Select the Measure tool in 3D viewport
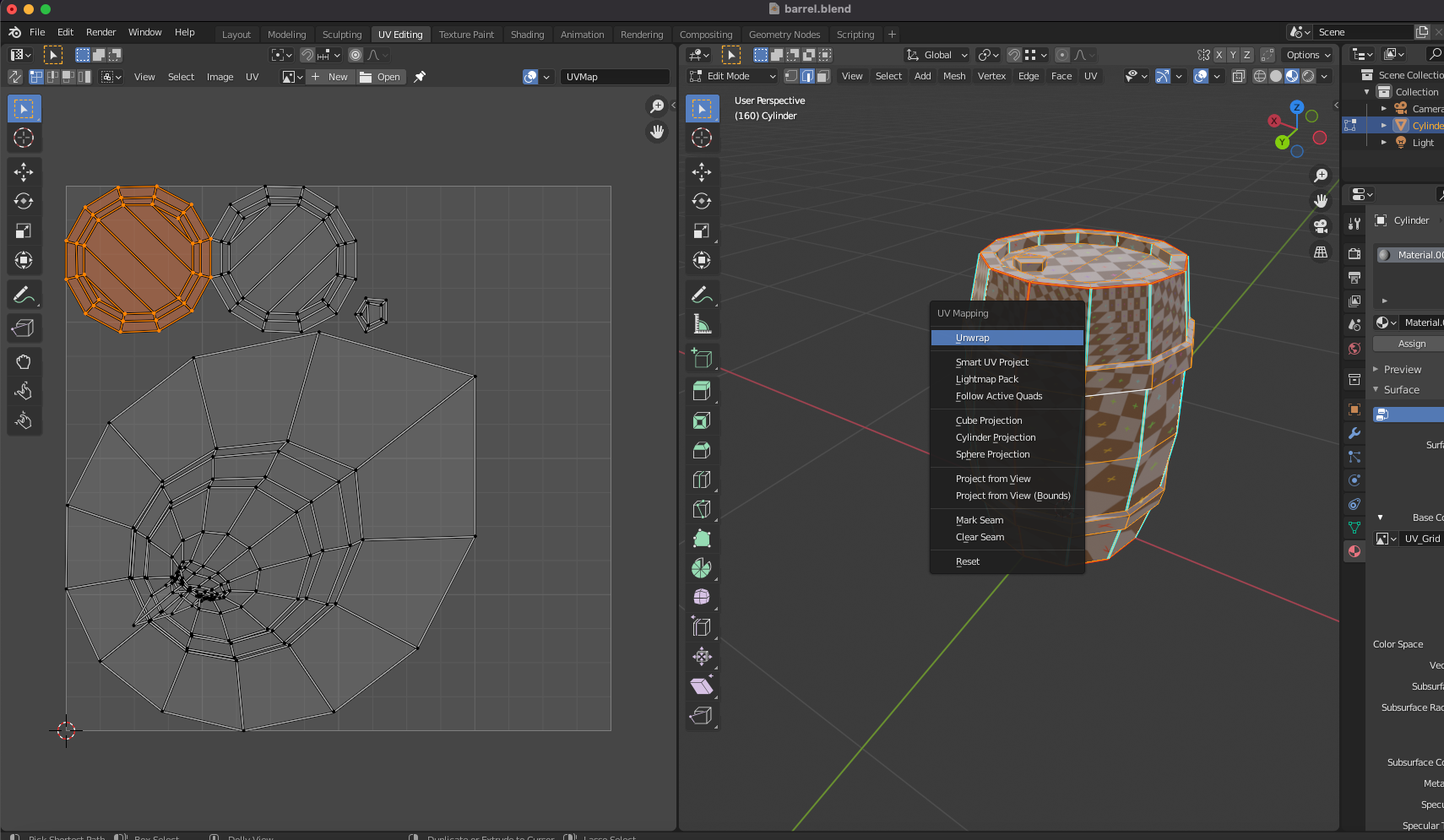Screen dimensions: 1444x840 click(x=702, y=324)
